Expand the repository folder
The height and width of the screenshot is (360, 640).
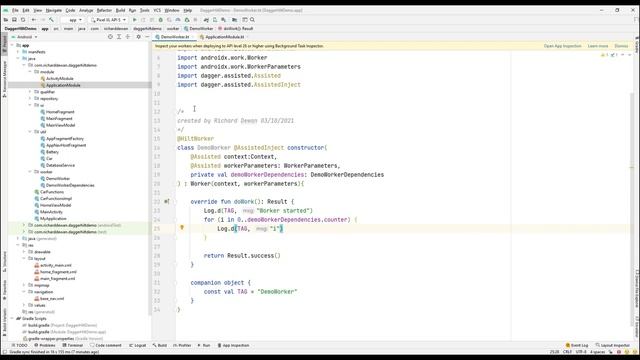(30, 98)
